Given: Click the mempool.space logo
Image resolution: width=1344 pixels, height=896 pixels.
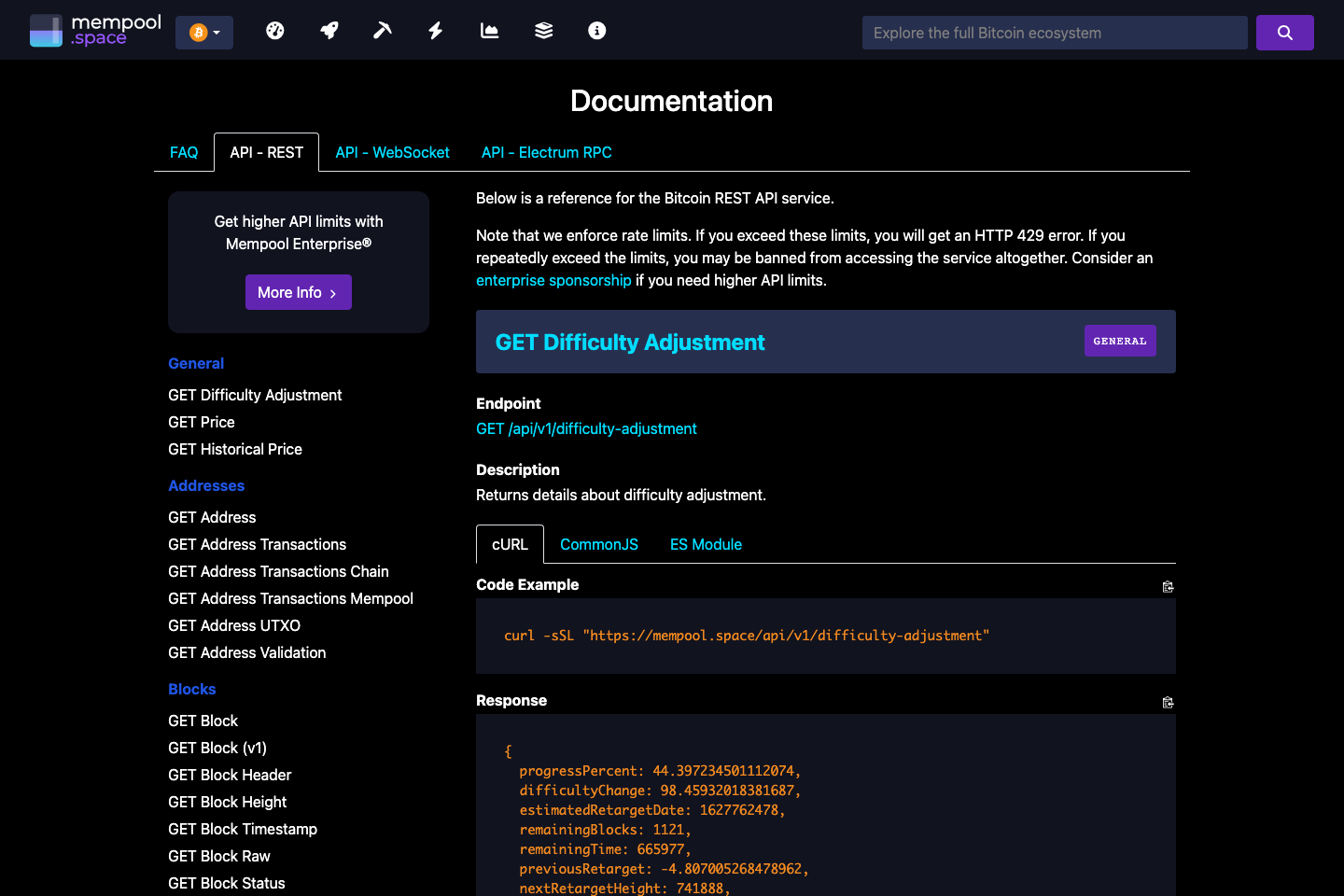Looking at the screenshot, I should 93,29.
